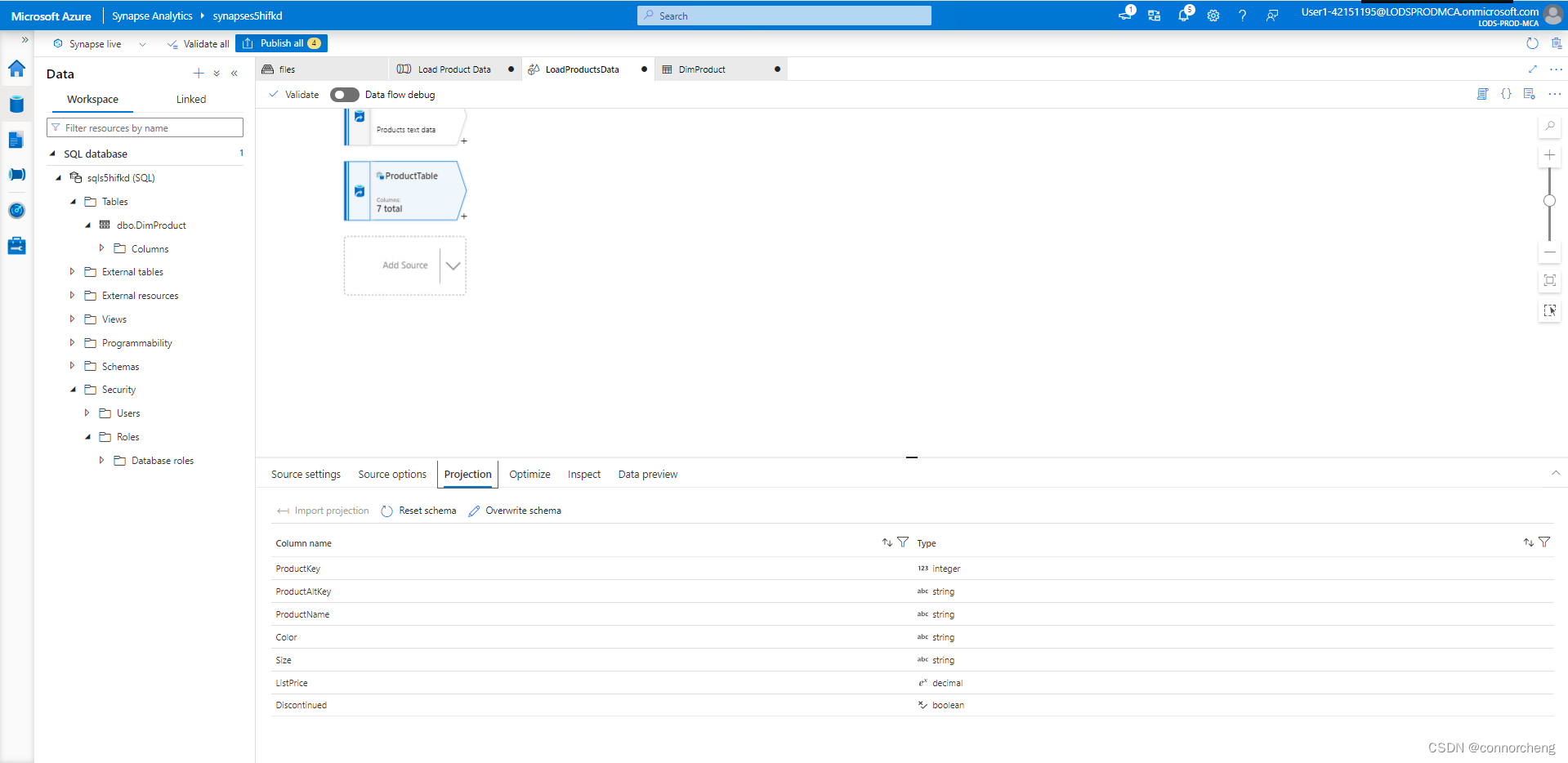This screenshot has width=1568, height=763.
Task: Open the Add Source dropdown arrow
Action: (x=453, y=265)
